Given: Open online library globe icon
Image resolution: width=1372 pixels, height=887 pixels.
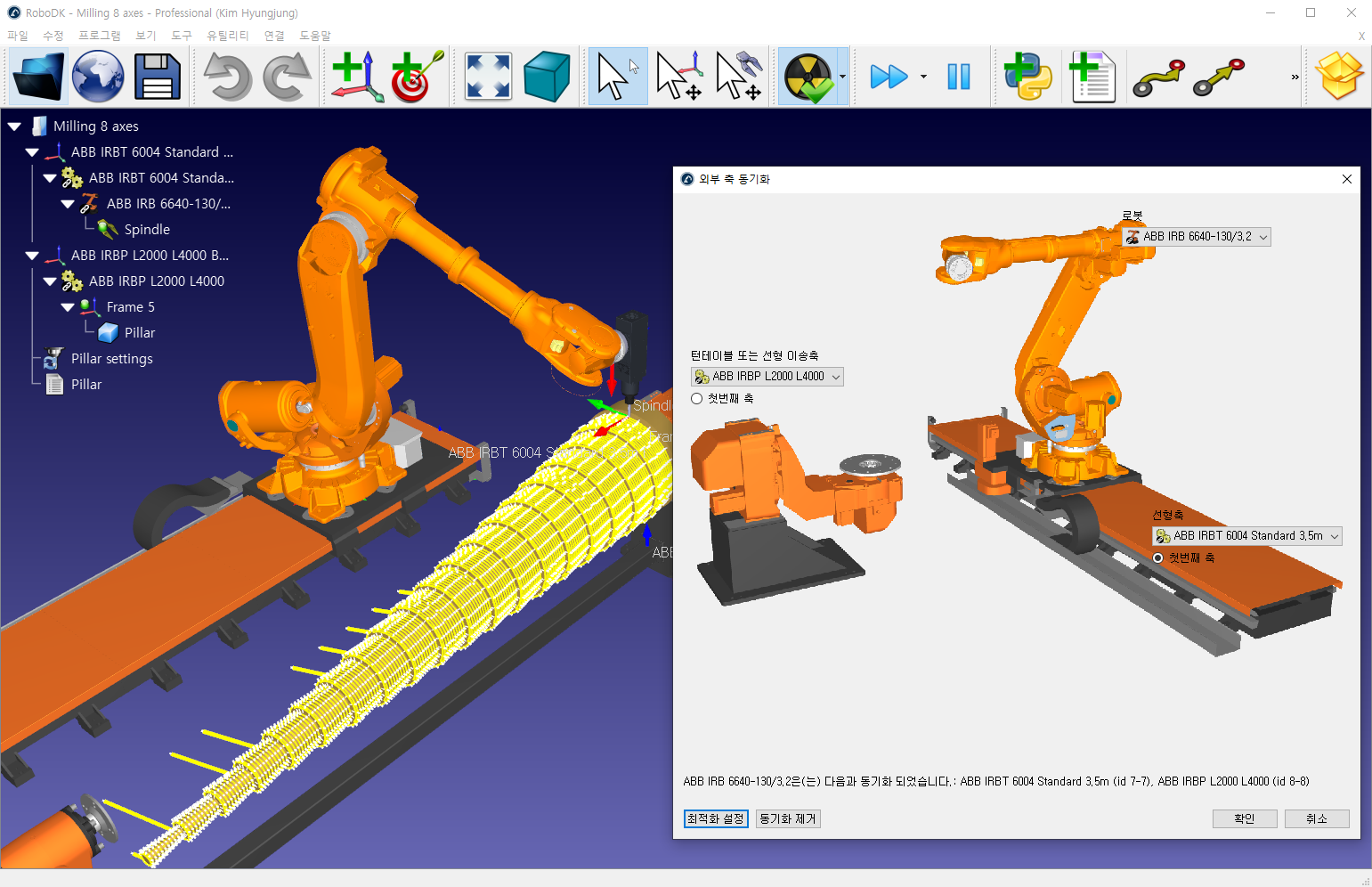Looking at the screenshot, I should tap(98, 77).
